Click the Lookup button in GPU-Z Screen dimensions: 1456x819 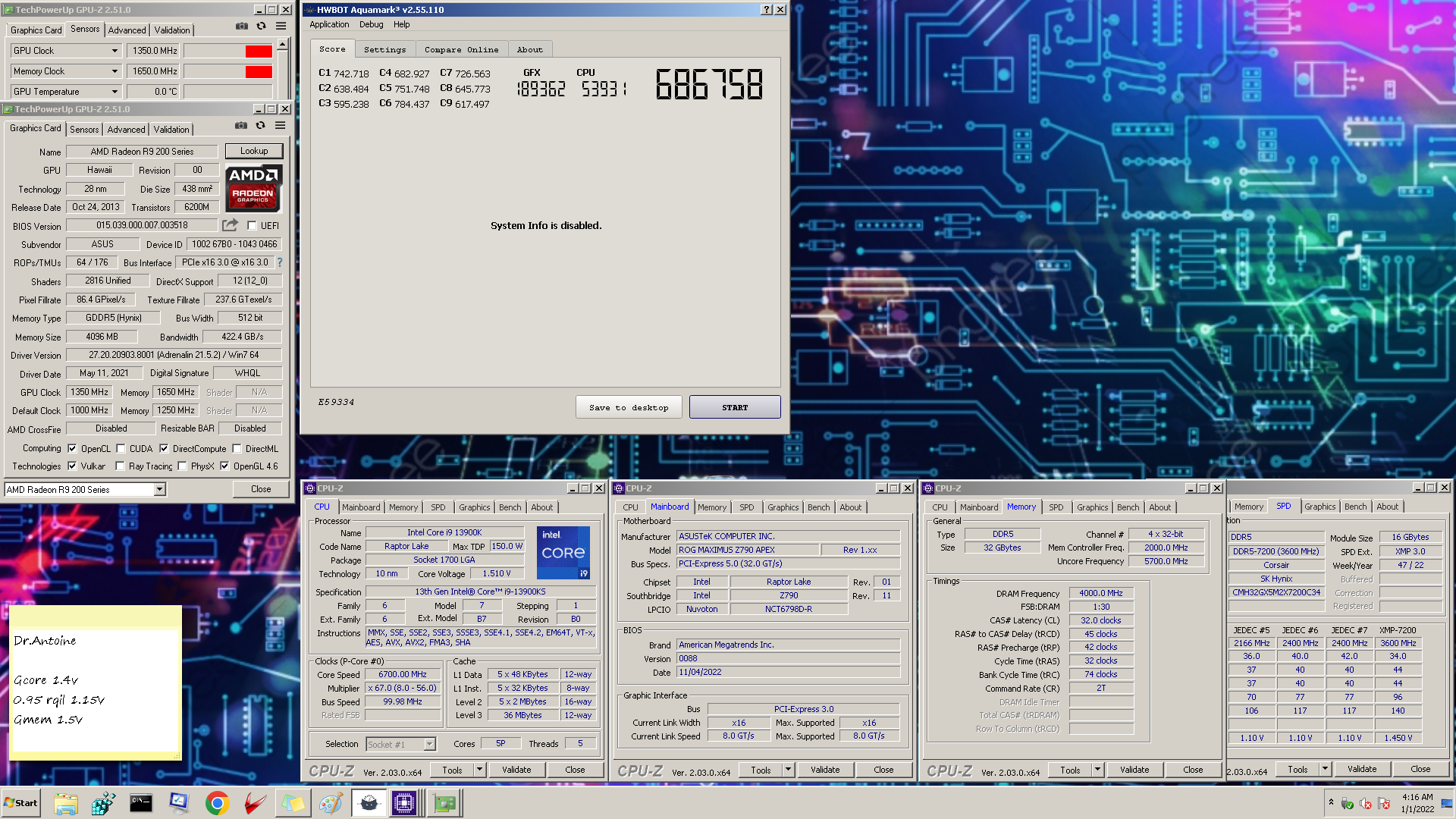[x=254, y=151]
